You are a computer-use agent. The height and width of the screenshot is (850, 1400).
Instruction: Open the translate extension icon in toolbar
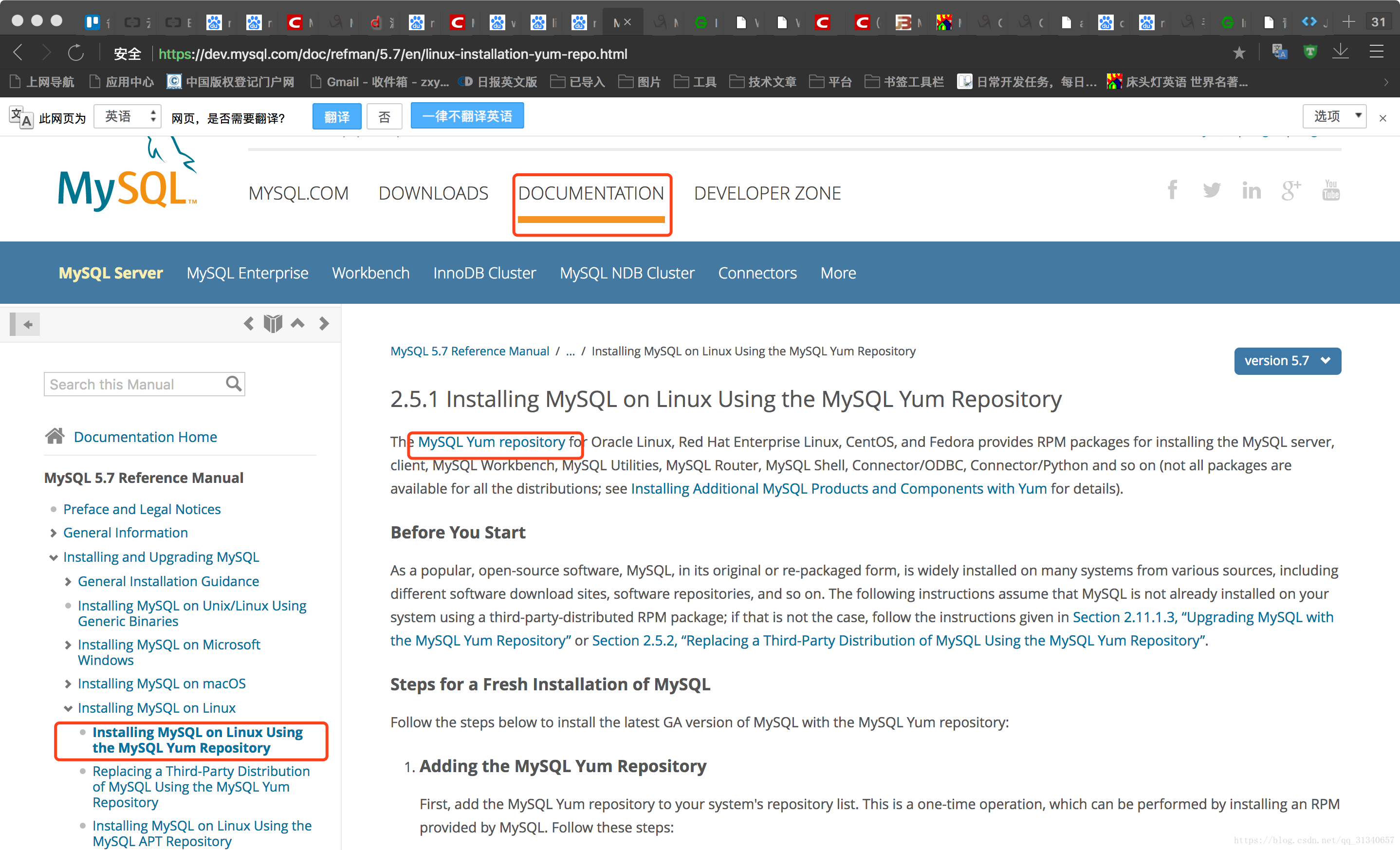click(1280, 52)
